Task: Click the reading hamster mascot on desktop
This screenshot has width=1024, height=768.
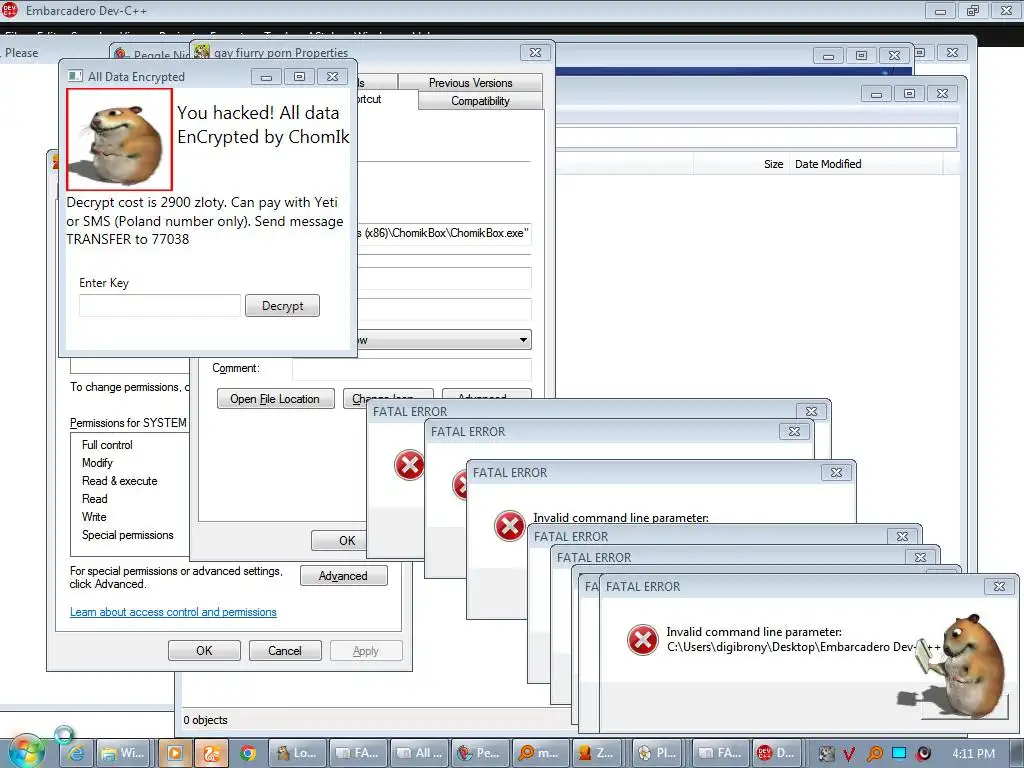Action: 961,666
